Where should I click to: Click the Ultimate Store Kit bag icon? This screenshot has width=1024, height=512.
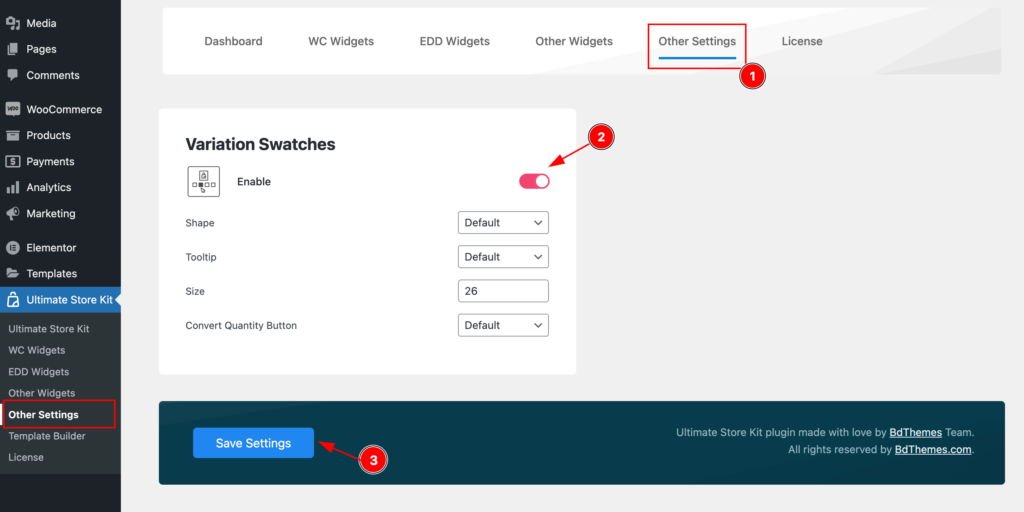coord(12,300)
